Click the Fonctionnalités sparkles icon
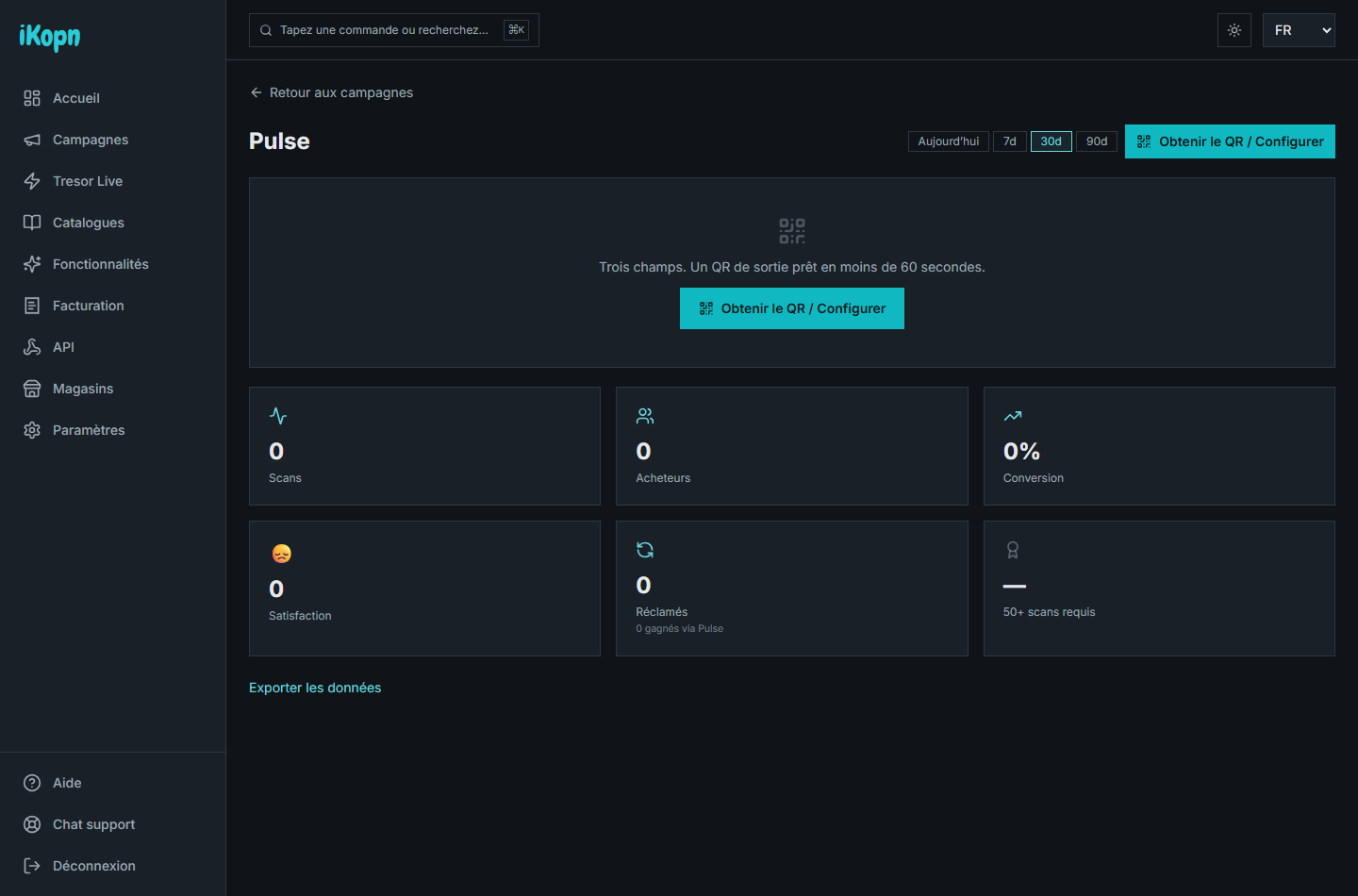 coord(32,264)
